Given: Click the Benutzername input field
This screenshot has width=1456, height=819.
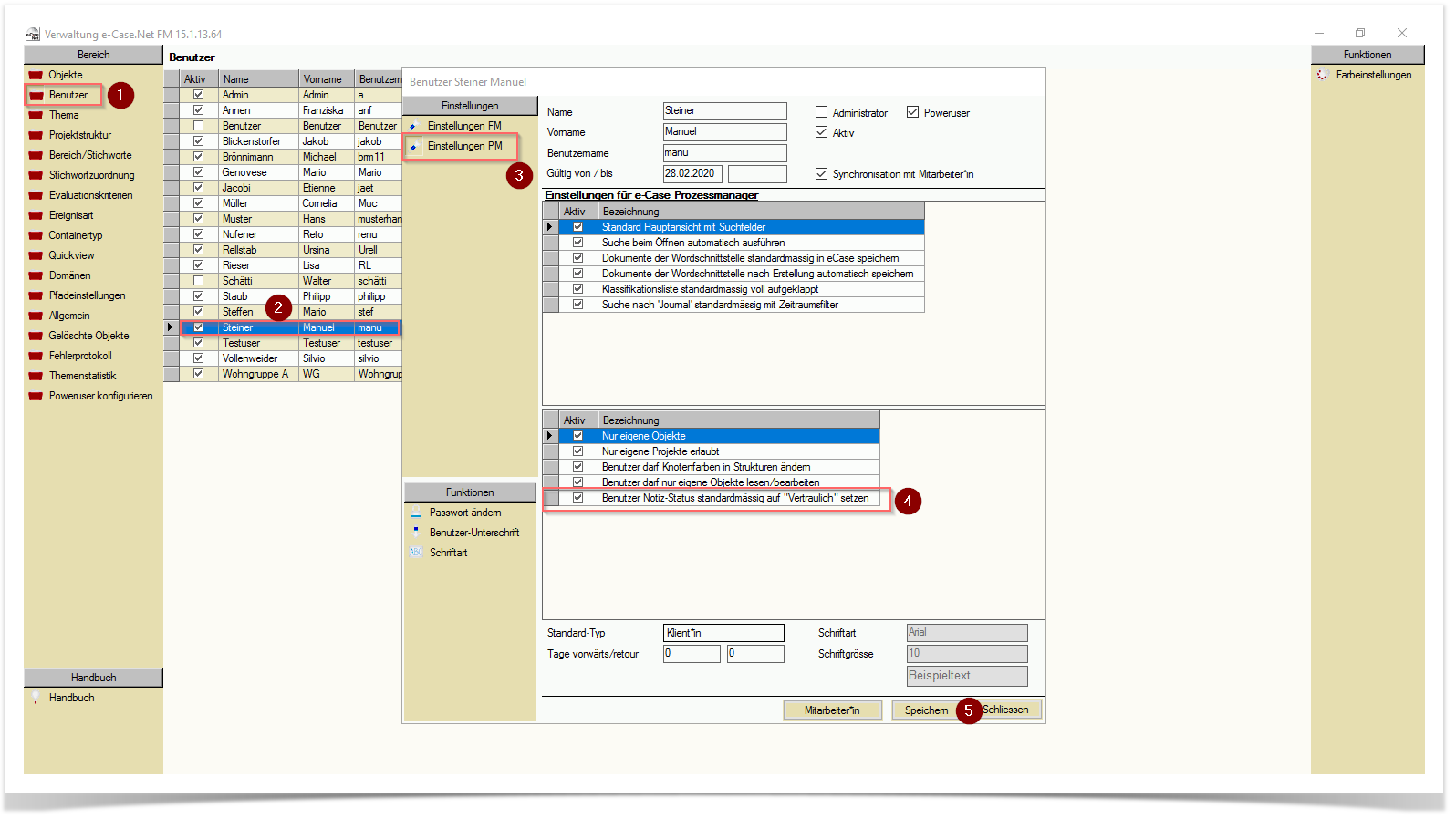Looking at the screenshot, I should coord(724,153).
